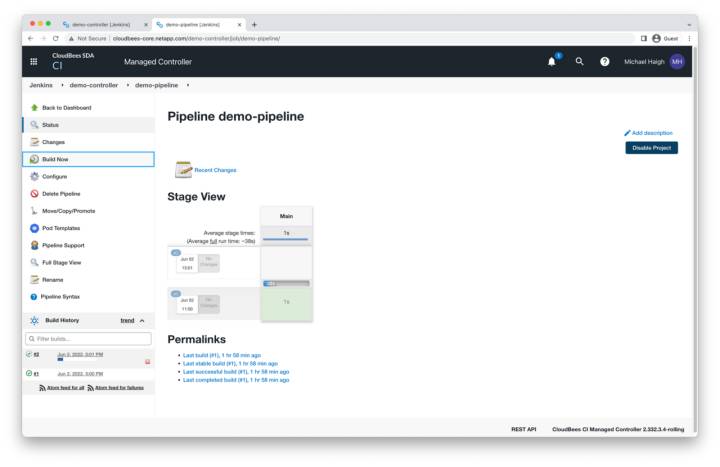Expand breadcrumb arrow after demo-pipeline

tap(188, 85)
